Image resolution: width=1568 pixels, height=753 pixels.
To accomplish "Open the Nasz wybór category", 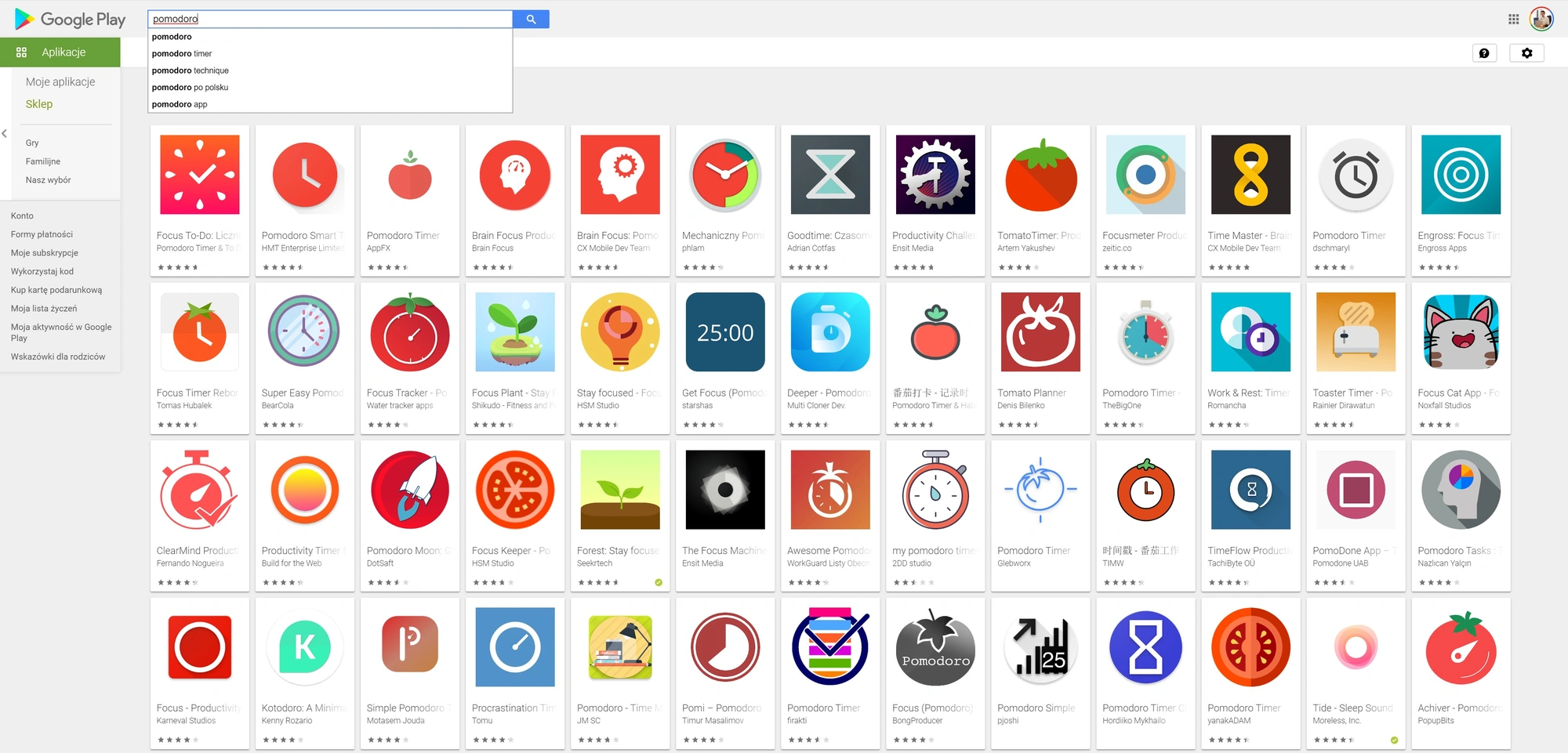I will (48, 180).
